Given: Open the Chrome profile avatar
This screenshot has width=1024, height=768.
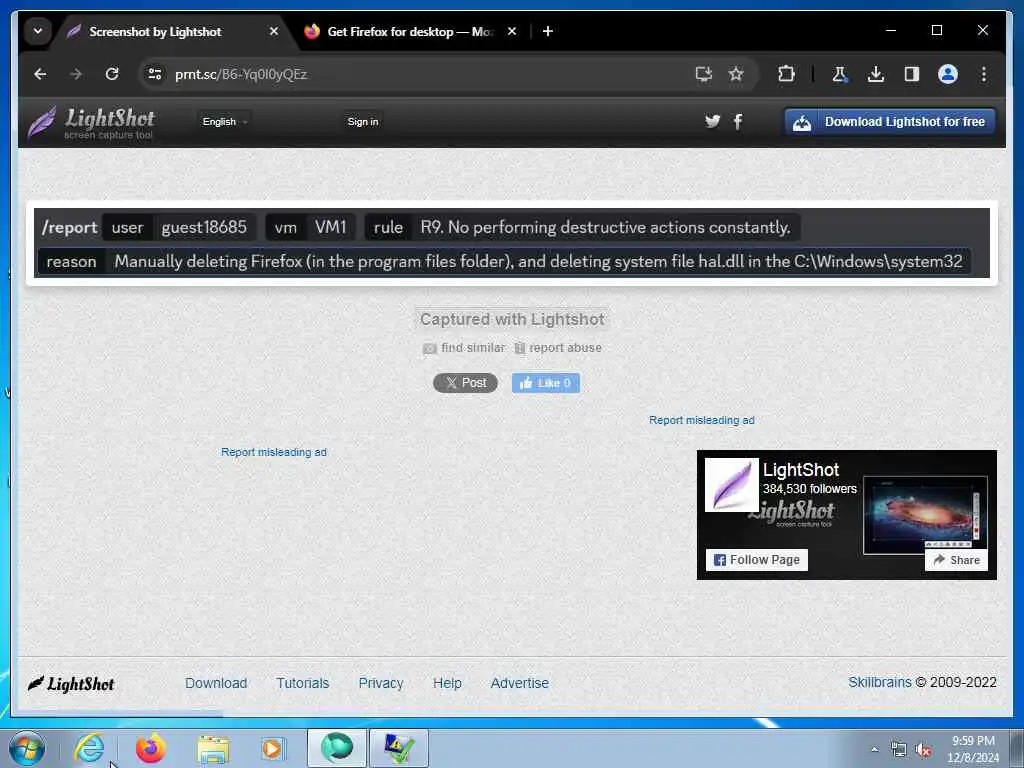Looking at the screenshot, I should pyautogui.click(x=948, y=74).
